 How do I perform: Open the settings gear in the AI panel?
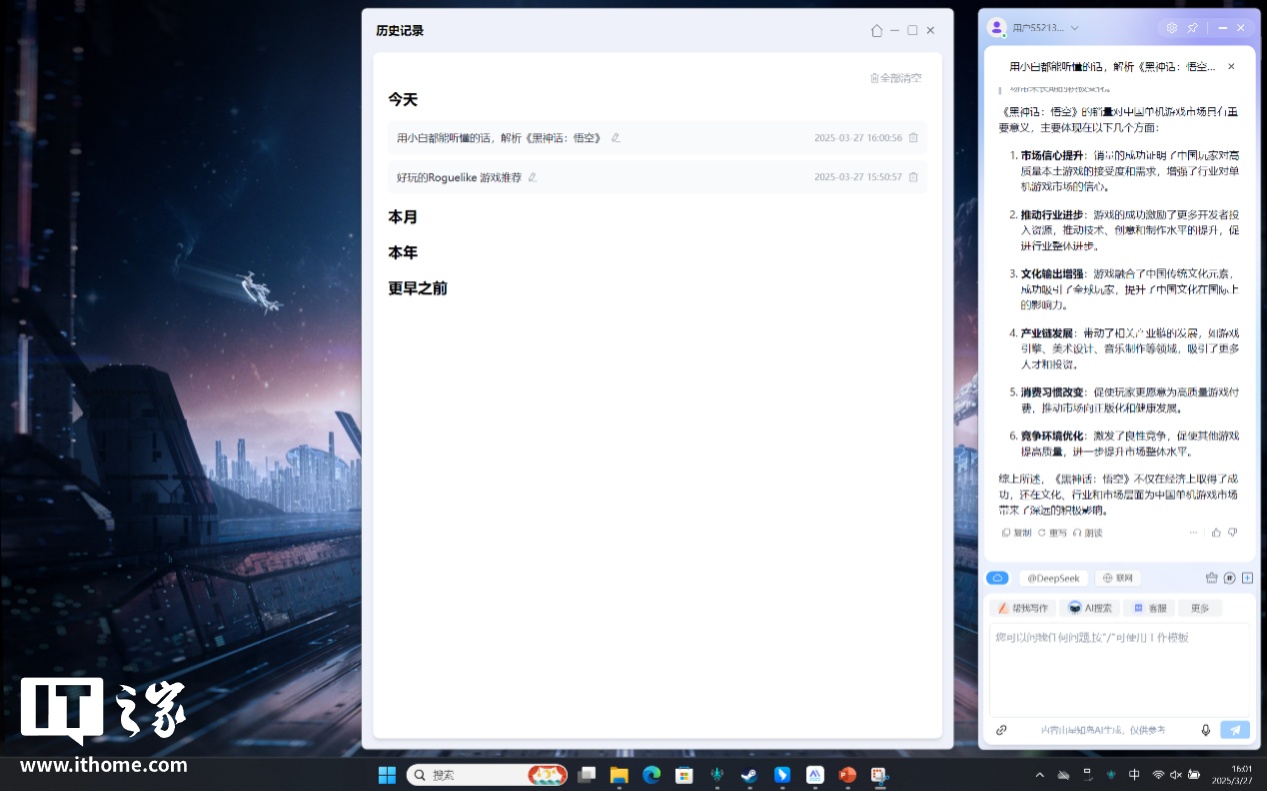pos(1172,28)
